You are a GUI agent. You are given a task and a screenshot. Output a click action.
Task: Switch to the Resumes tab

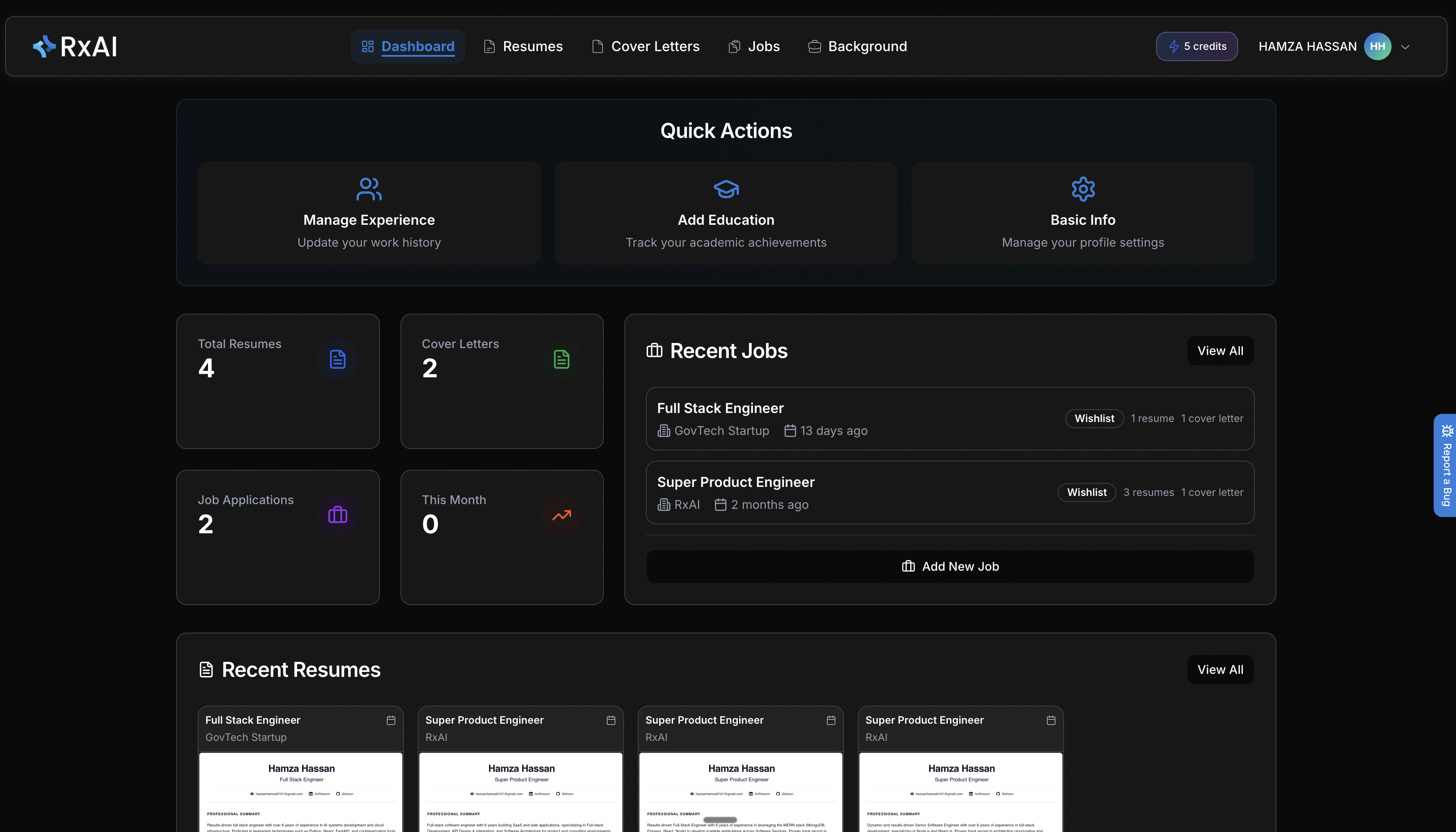(x=522, y=46)
